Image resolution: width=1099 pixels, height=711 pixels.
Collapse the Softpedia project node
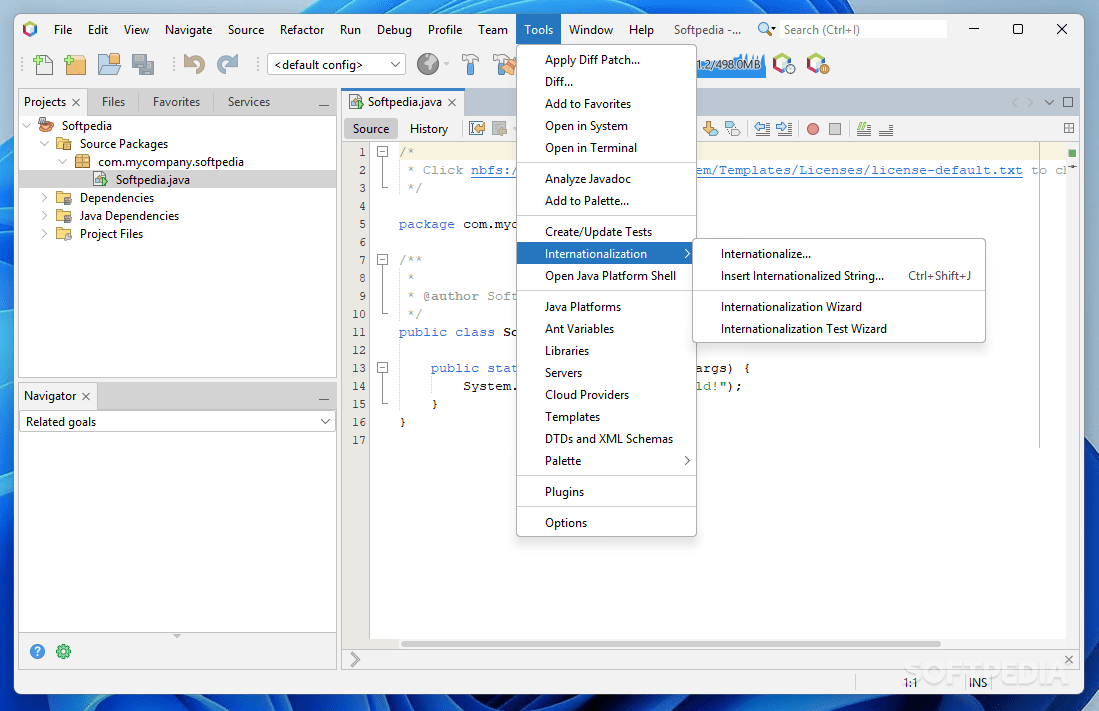(x=27, y=126)
